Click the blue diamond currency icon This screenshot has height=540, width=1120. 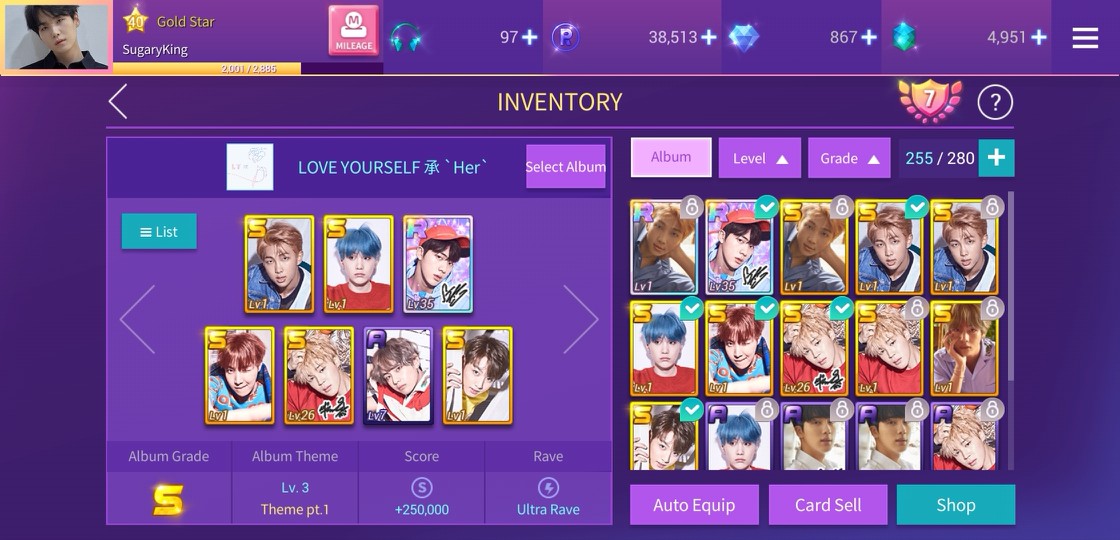click(743, 37)
